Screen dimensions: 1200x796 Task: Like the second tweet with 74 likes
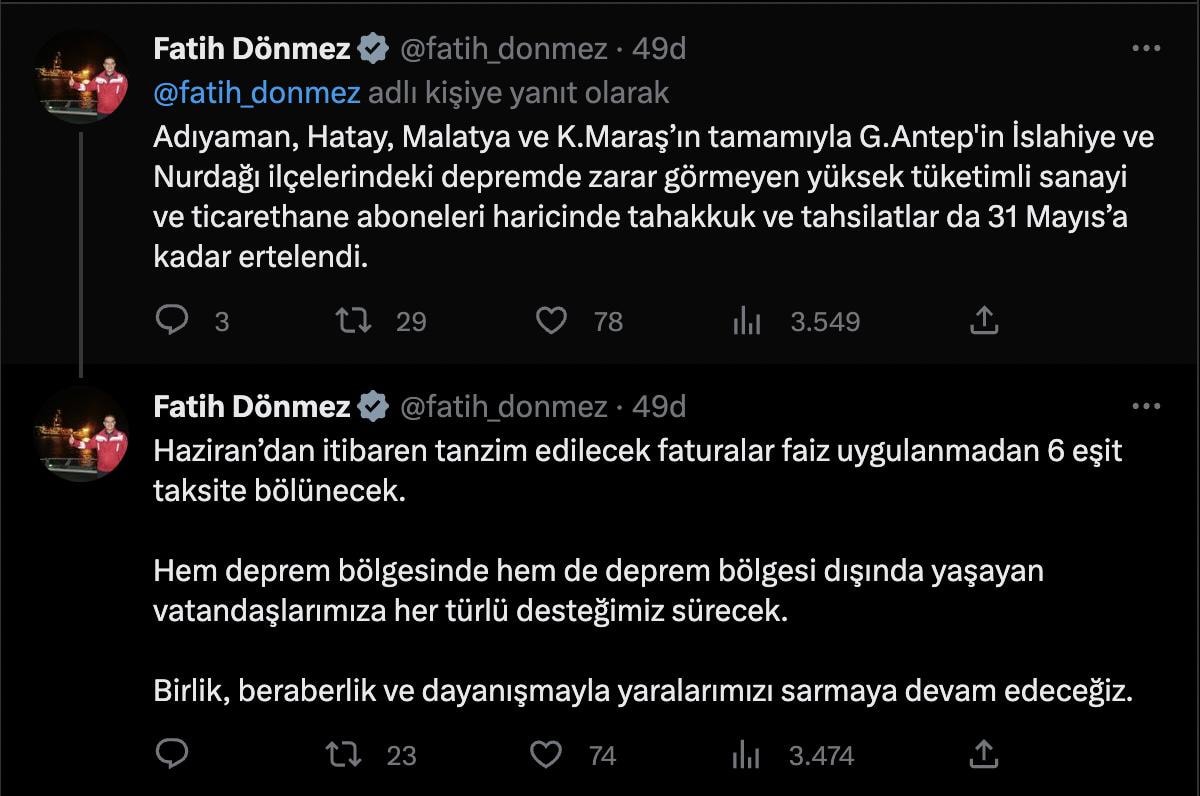click(x=545, y=754)
